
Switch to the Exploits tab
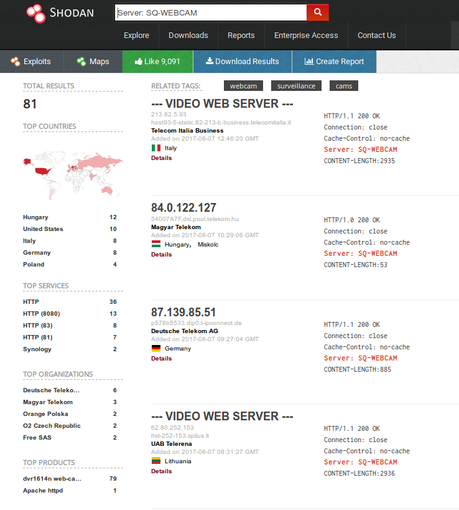pyautogui.click(x=32, y=61)
